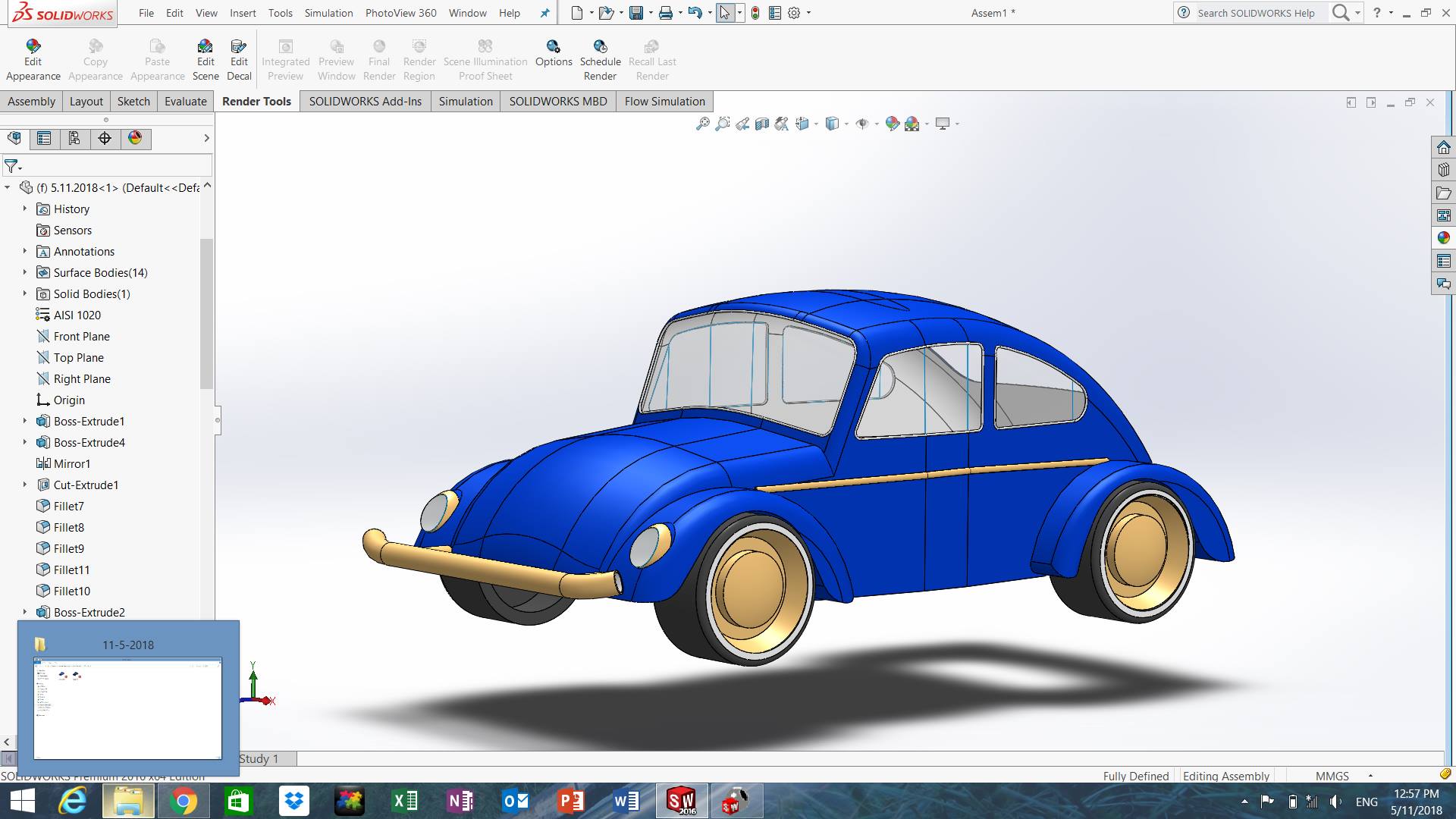This screenshot has height=819, width=1456.
Task: Open Google Chrome from the taskbar
Action: (184, 801)
